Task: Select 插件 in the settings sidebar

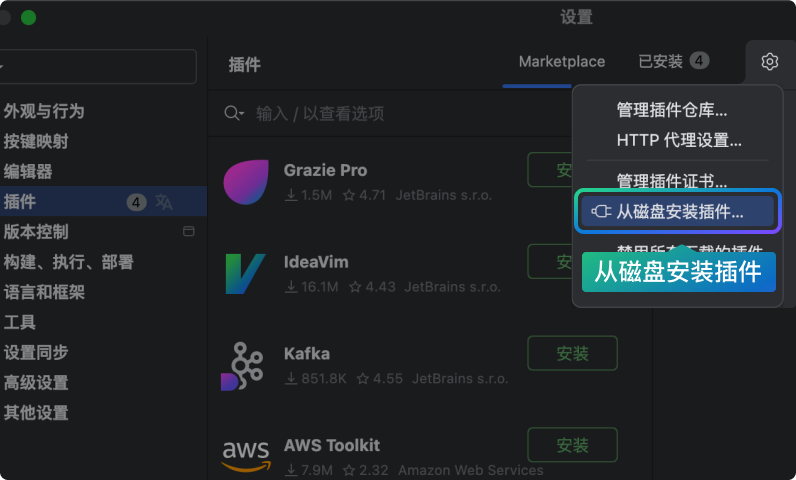Action: pos(103,201)
